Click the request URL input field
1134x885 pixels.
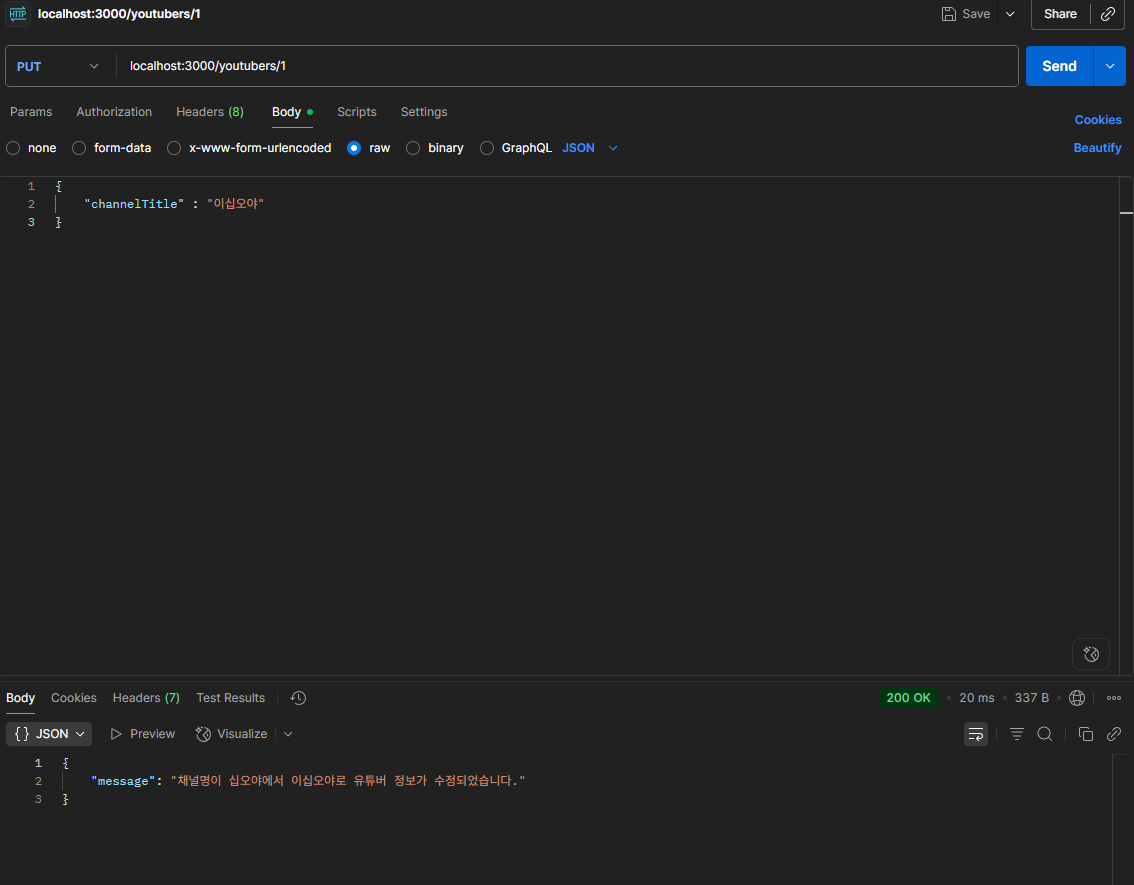(x=566, y=67)
